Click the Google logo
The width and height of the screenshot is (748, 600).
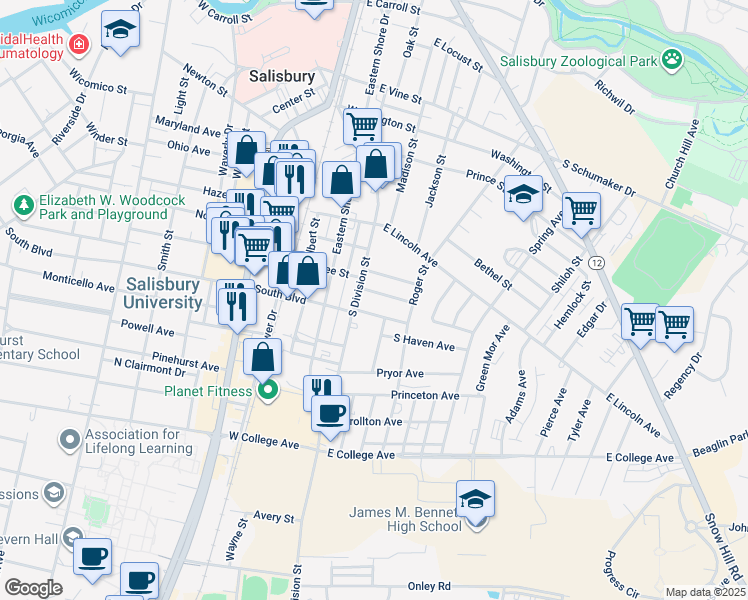click(33, 588)
